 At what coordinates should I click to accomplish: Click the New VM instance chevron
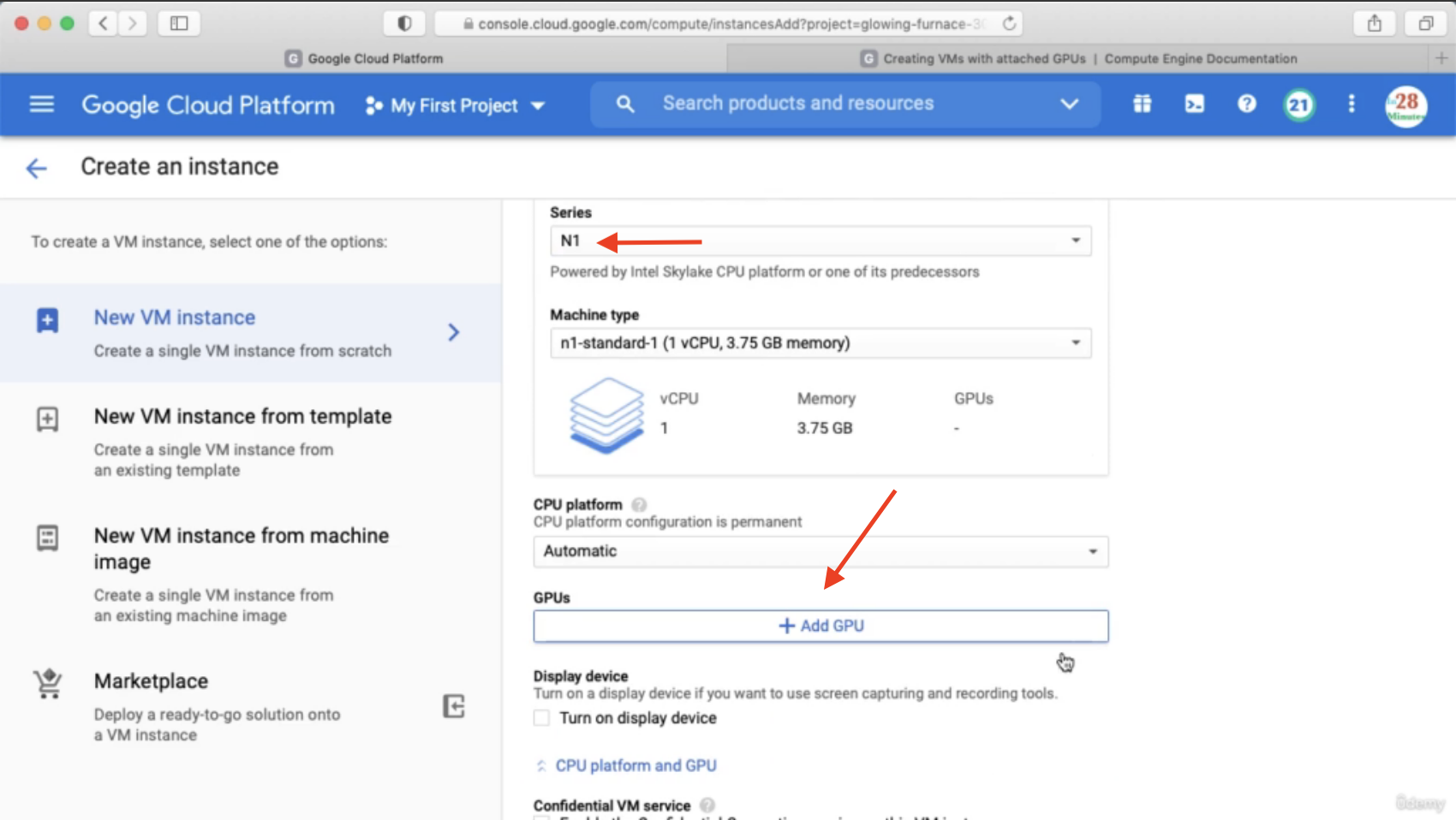click(454, 332)
